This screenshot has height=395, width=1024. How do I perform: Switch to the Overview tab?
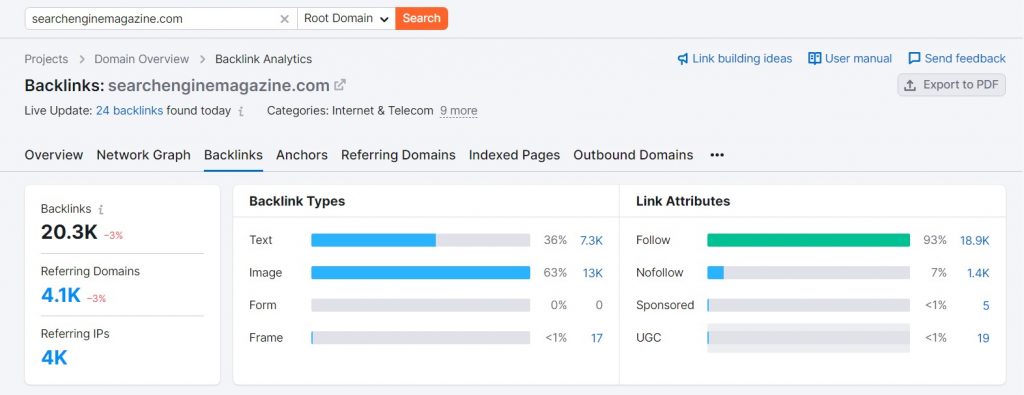54,155
